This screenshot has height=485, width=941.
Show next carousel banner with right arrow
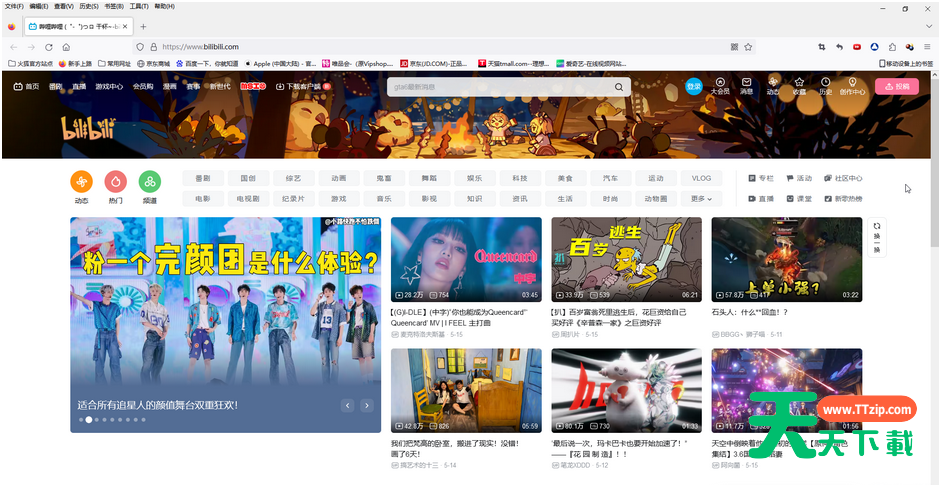(x=367, y=406)
